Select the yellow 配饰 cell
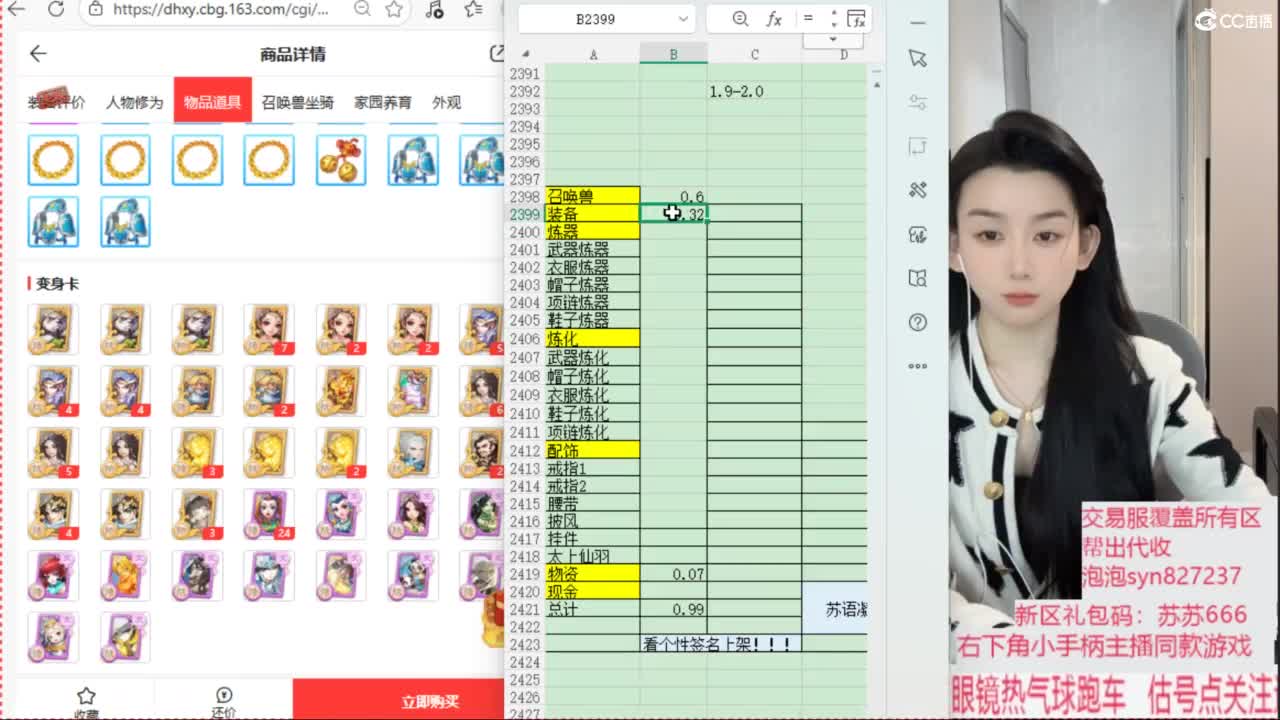Image resolution: width=1280 pixels, height=720 pixels. point(593,450)
